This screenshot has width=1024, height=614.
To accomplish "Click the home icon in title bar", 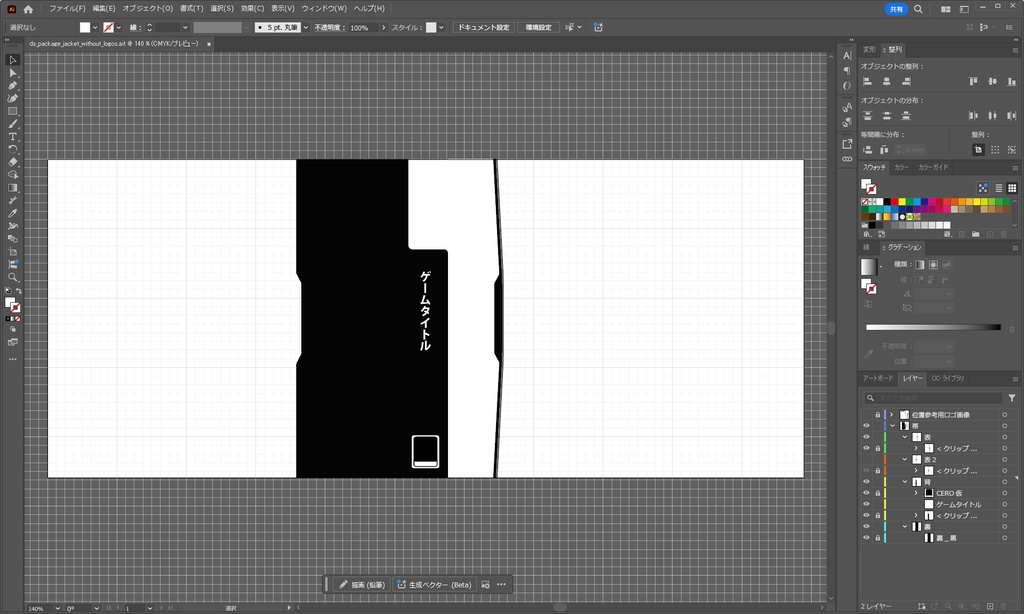I will click(28, 9).
